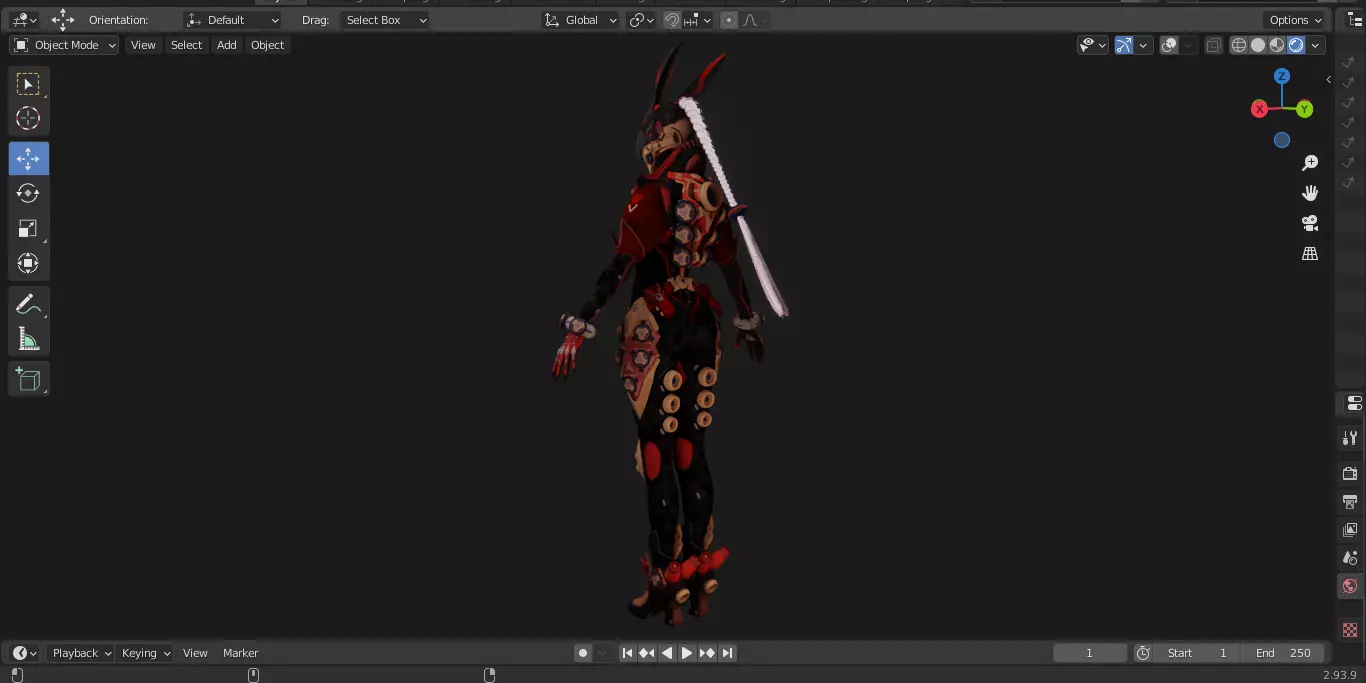
Task: Open the Add menu
Action: 227,45
